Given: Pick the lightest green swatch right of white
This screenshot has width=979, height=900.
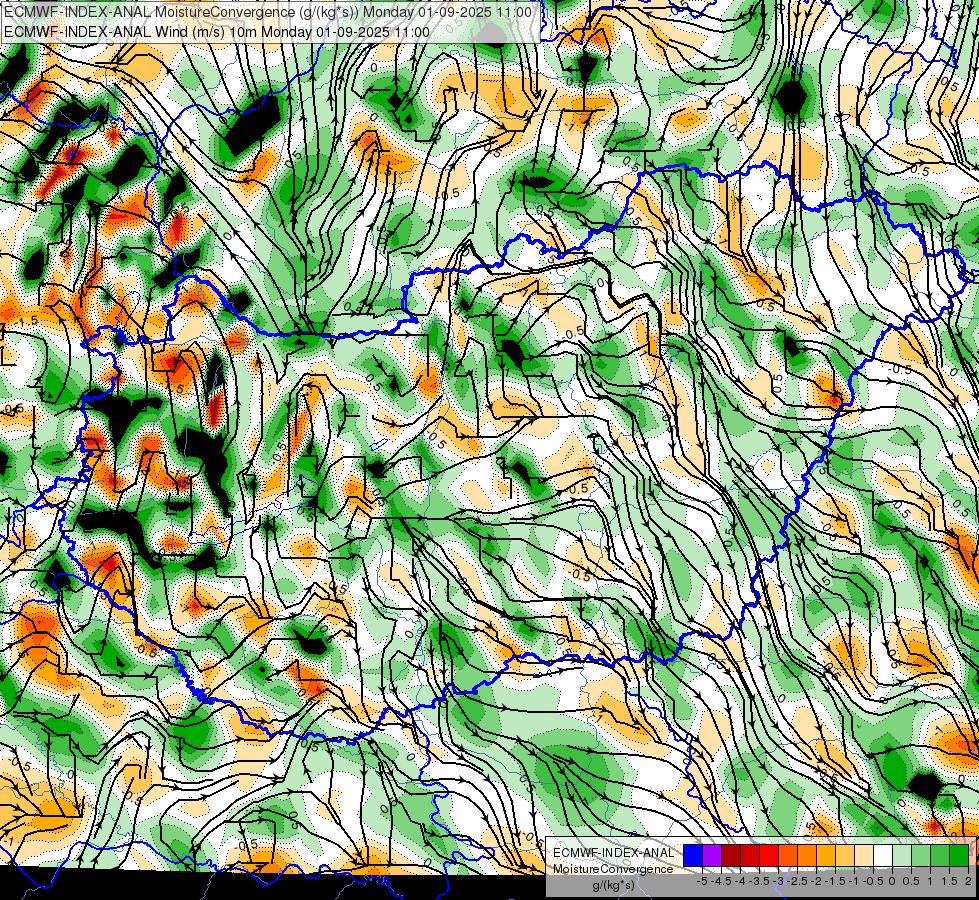Looking at the screenshot, I should pyautogui.click(x=902, y=855).
